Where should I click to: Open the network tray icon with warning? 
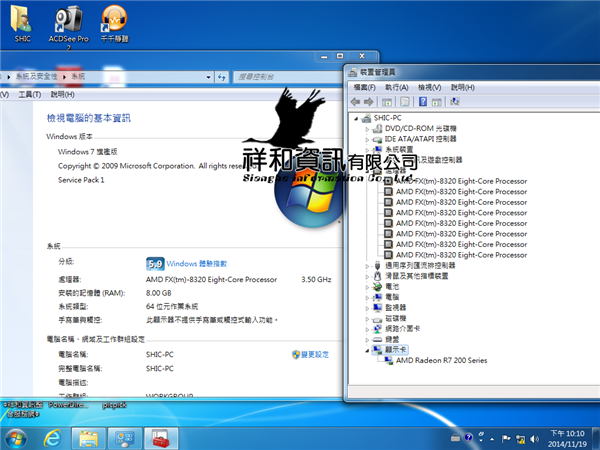point(520,439)
